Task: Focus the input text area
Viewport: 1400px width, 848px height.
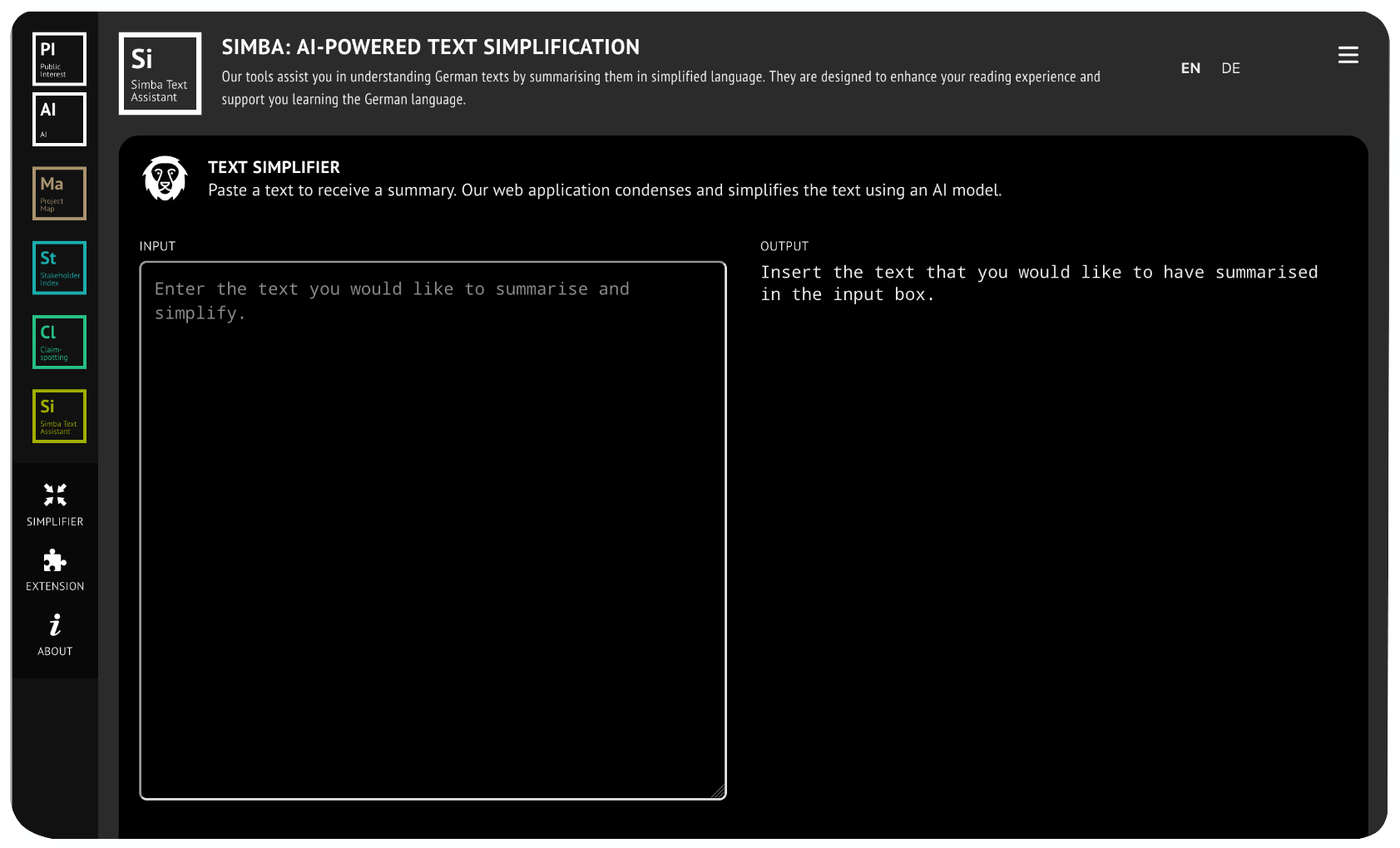Action: (x=433, y=530)
